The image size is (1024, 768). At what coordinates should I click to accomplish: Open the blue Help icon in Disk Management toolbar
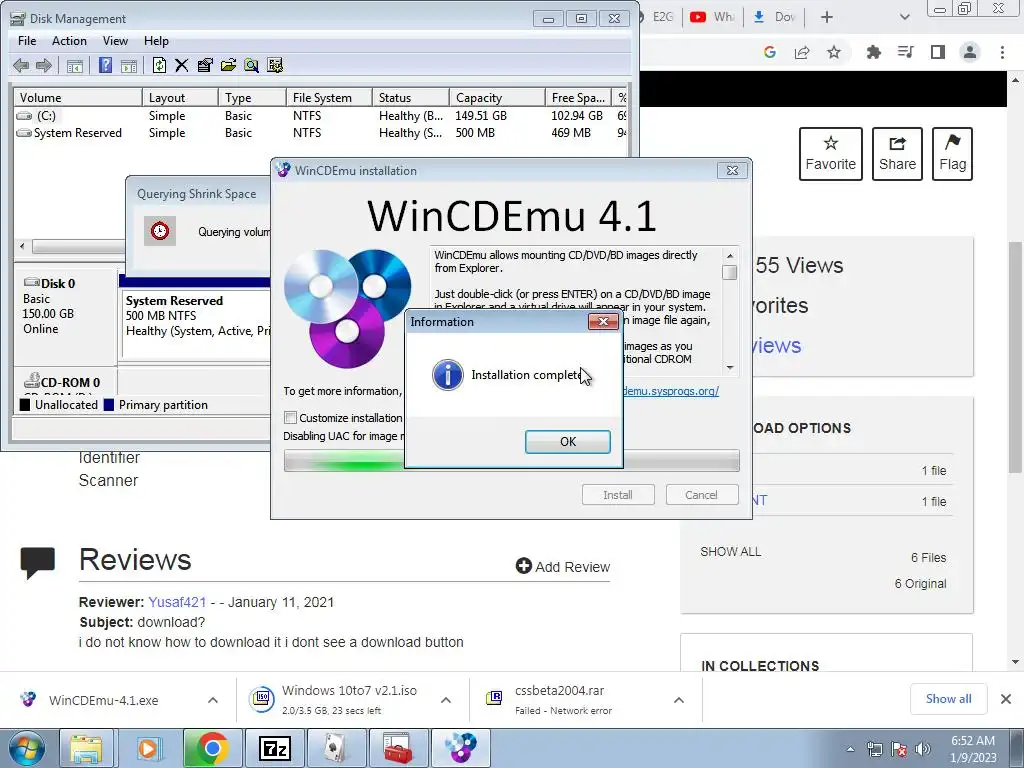[x=105, y=65]
